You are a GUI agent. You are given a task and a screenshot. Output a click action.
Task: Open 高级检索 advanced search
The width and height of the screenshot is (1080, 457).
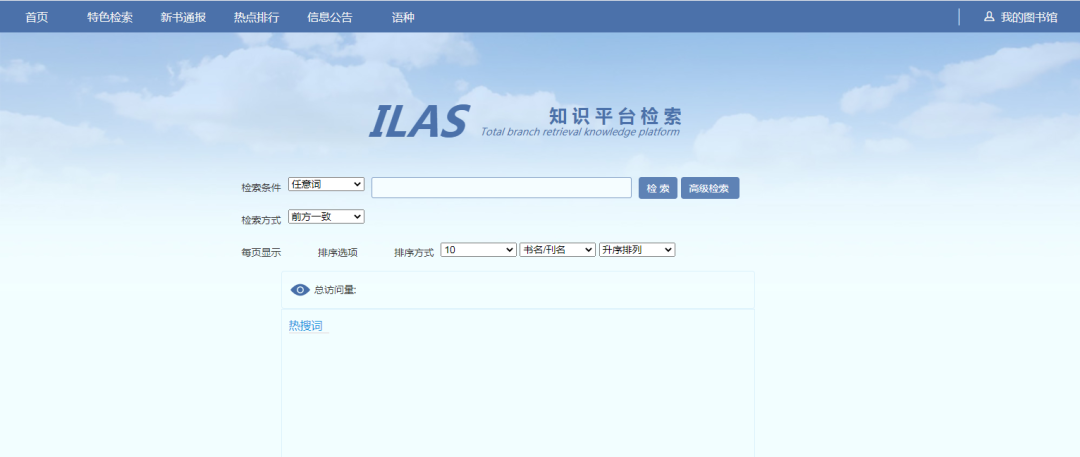pos(710,188)
